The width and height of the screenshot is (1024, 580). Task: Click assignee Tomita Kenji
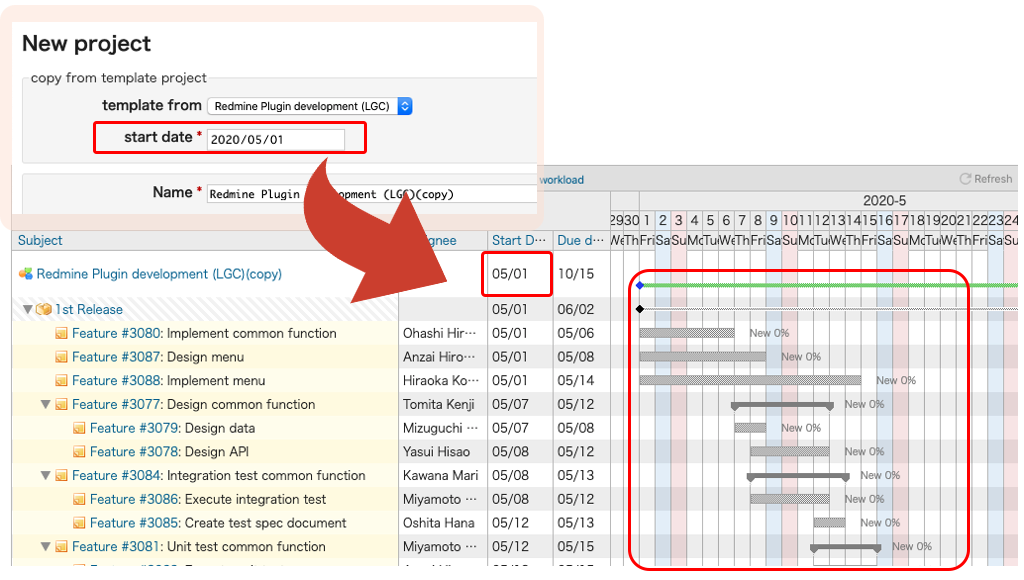coord(438,404)
